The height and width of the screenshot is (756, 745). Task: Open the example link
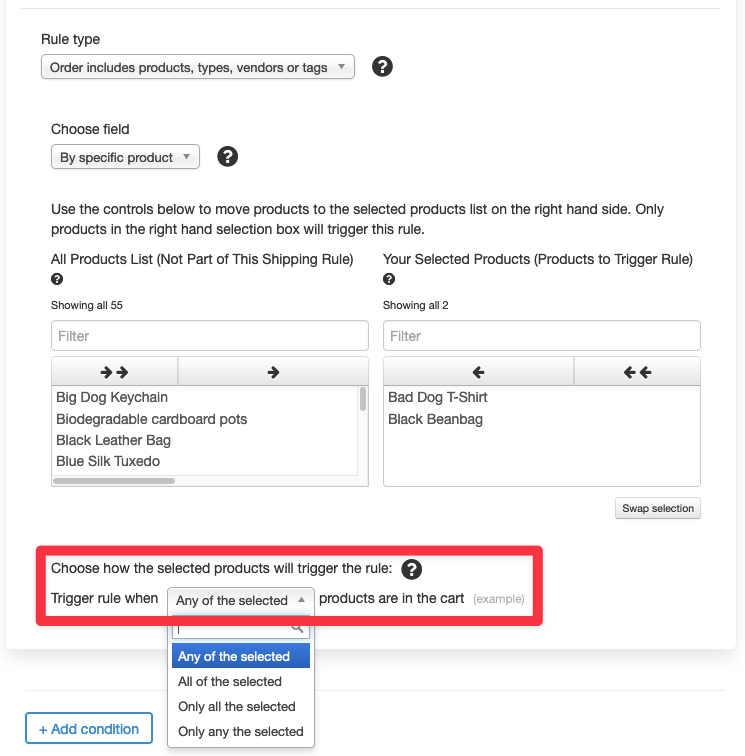tap(499, 599)
